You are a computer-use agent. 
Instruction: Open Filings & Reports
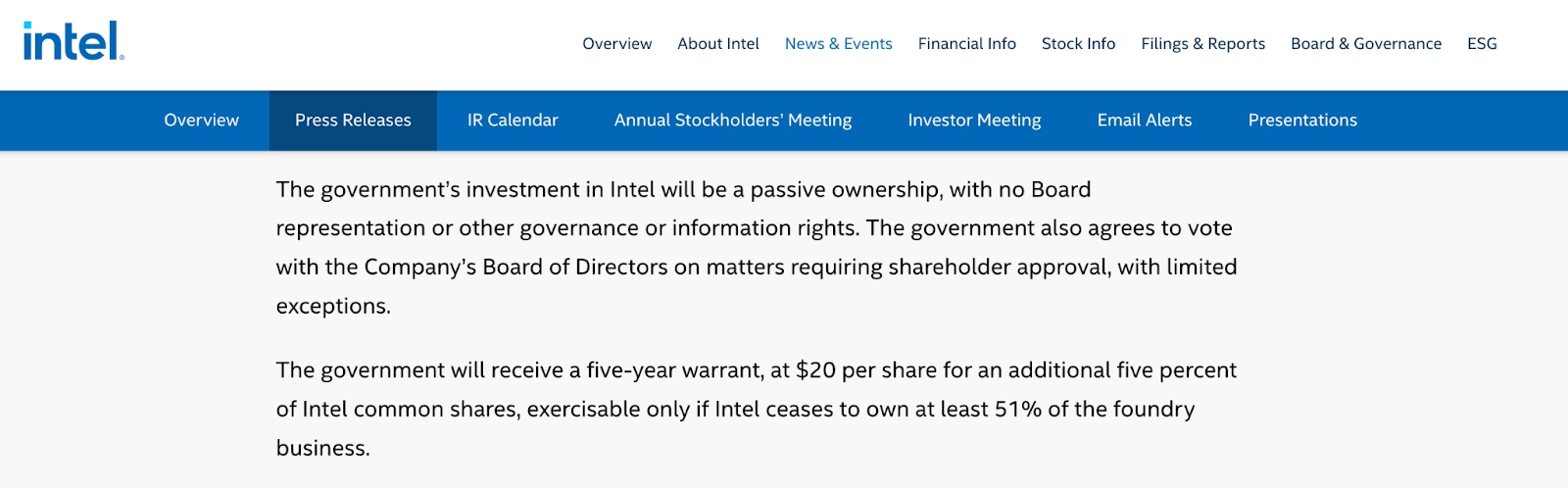(1202, 44)
